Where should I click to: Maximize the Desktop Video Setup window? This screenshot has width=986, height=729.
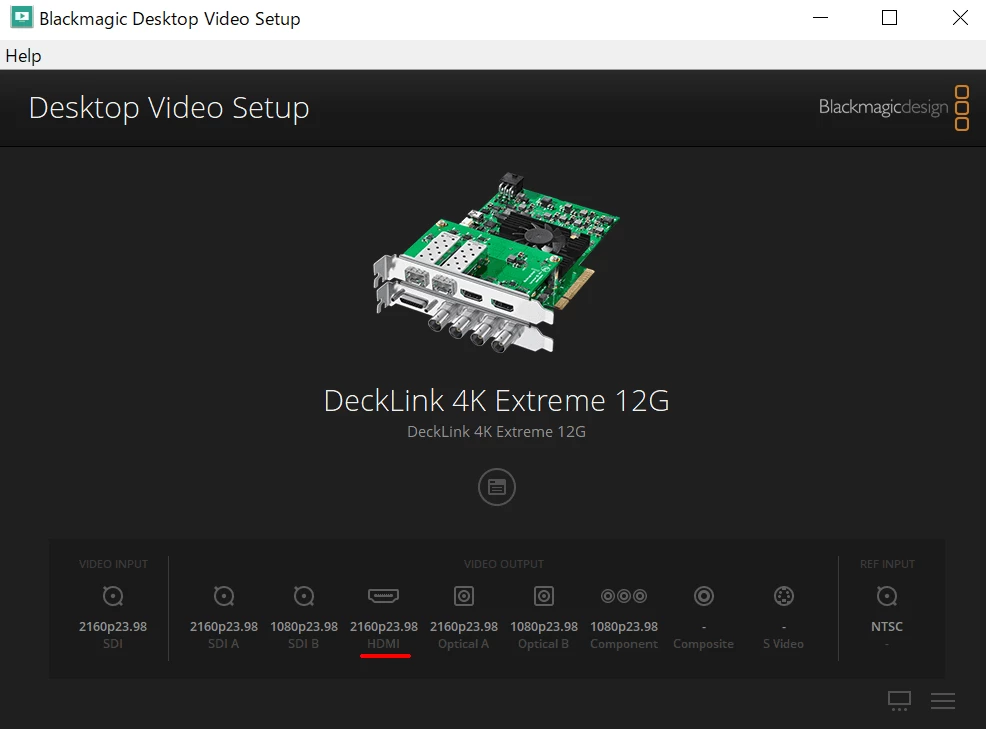[889, 18]
